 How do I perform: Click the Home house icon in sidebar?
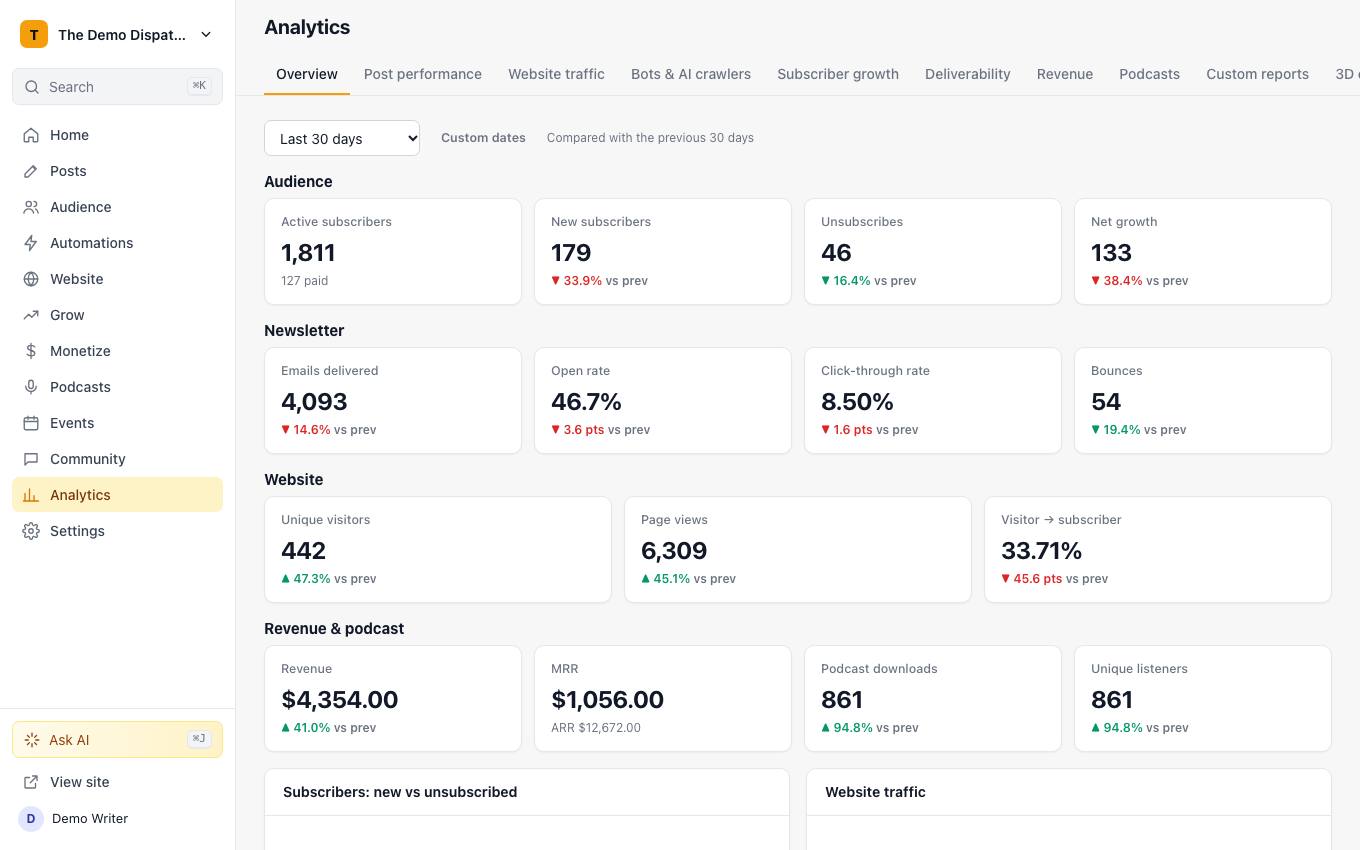(31, 135)
